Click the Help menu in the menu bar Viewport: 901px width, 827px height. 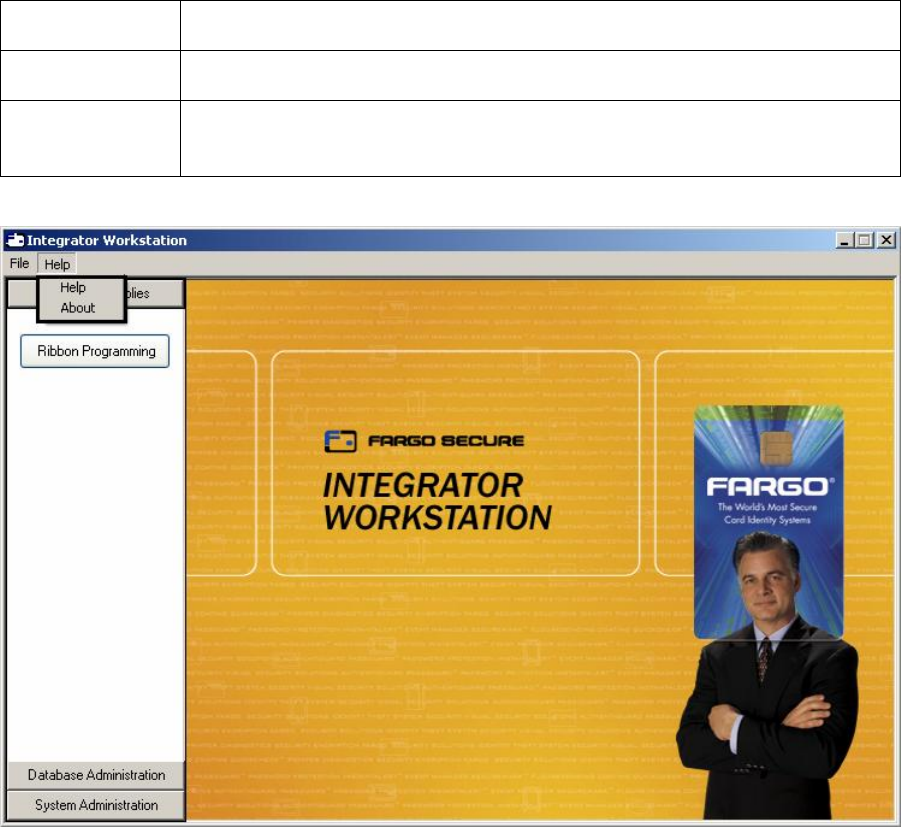point(57,264)
